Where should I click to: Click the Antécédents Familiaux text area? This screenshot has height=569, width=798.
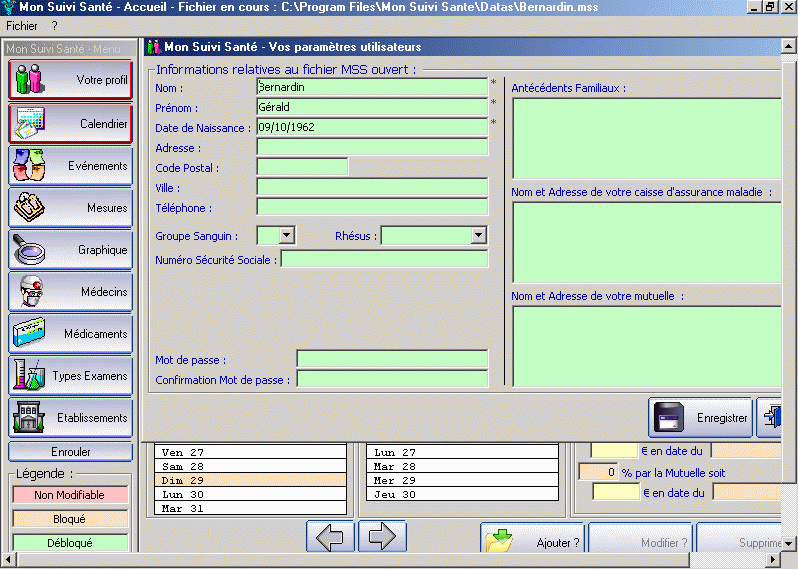[x=647, y=139]
